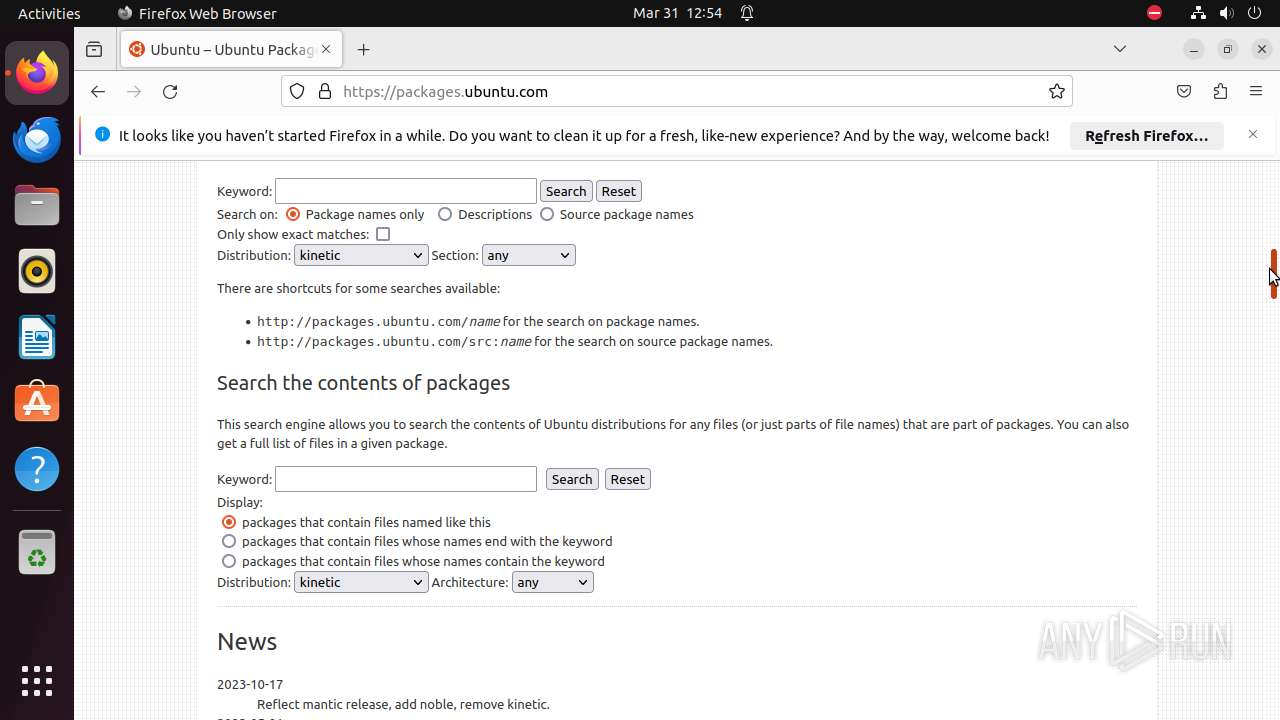The height and width of the screenshot is (720, 1280).
Task: Open the notification bell in top bar
Action: pos(747,13)
